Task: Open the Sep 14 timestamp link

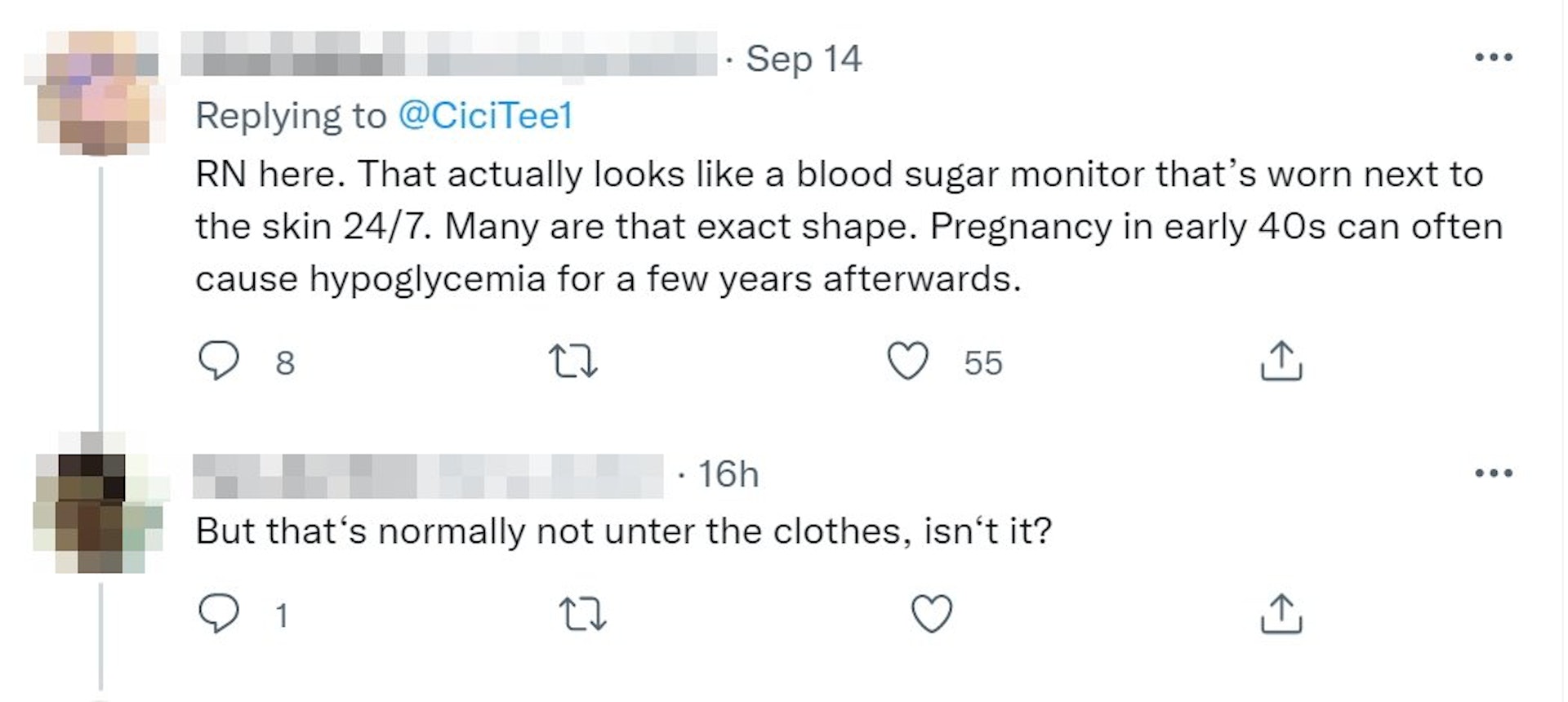Action: pyautogui.click(x=804, y=59)
